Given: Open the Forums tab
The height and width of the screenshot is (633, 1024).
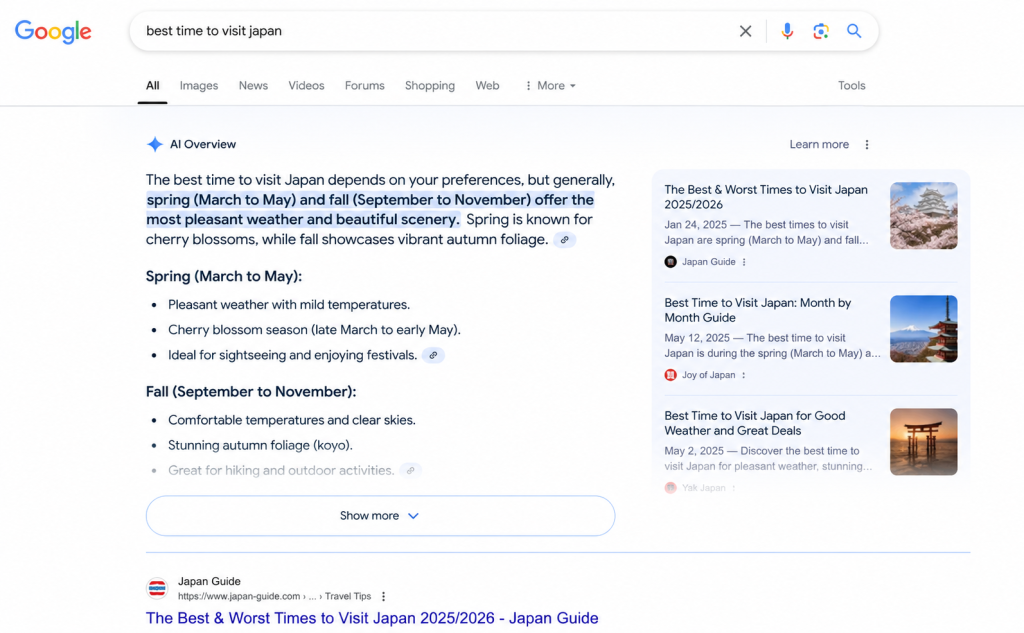Looking at the screenshot, I should 364,86.
